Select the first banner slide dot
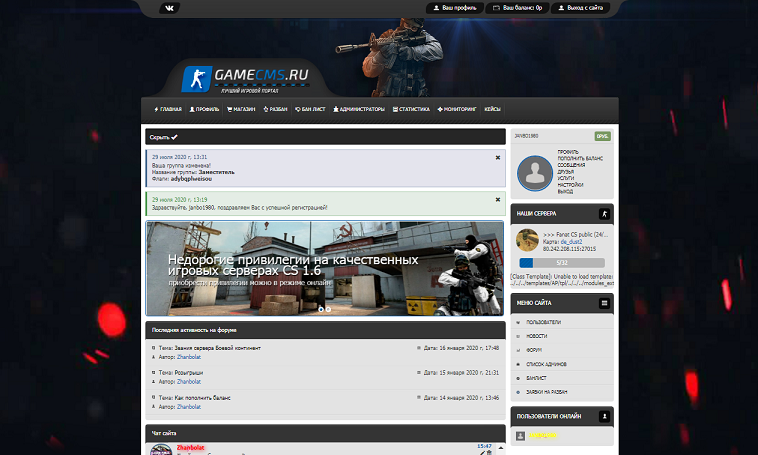Viewport: 758px width, 455px height. (321, 308)
